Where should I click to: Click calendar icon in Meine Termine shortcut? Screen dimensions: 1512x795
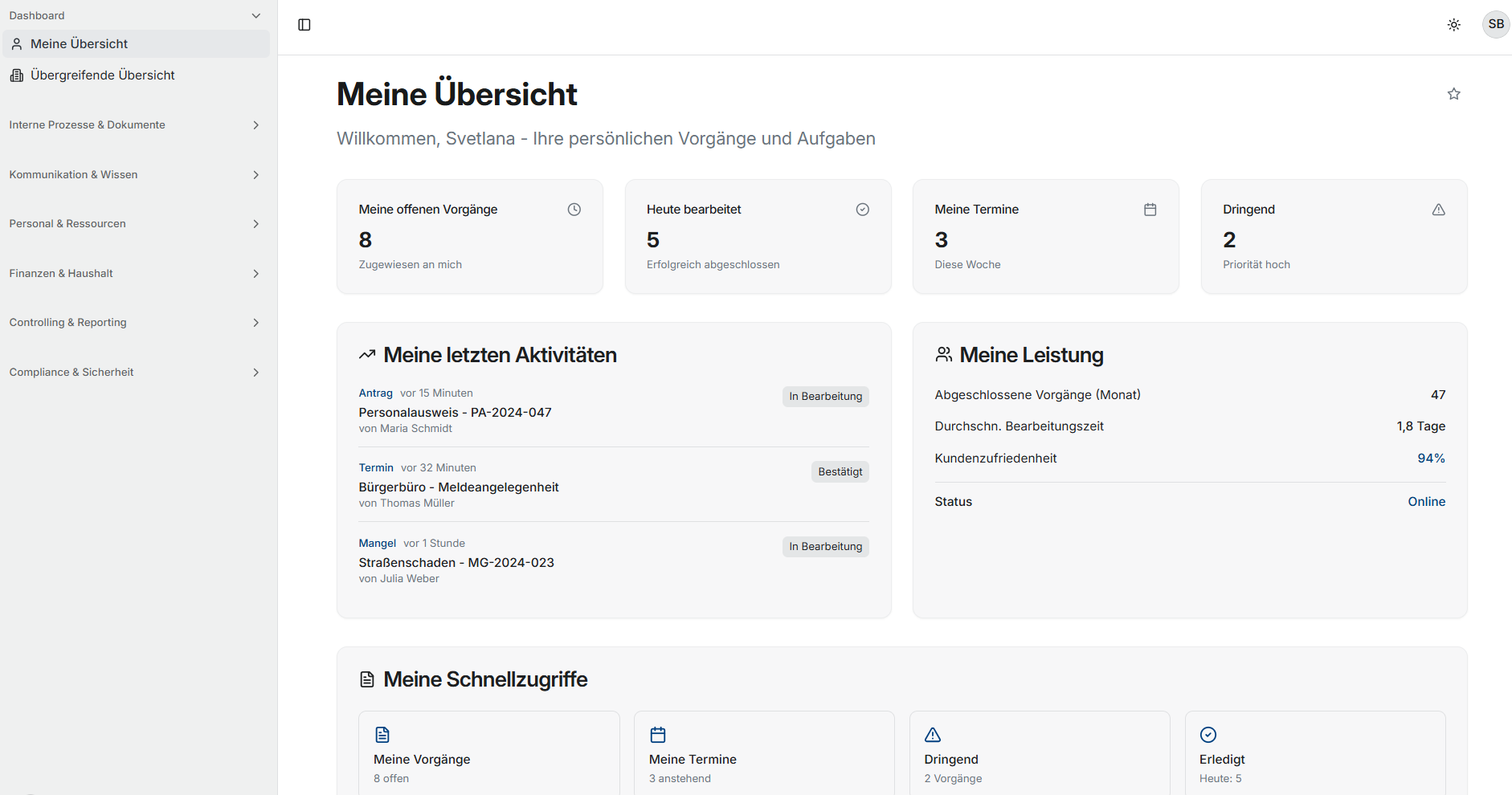(658, 735)
